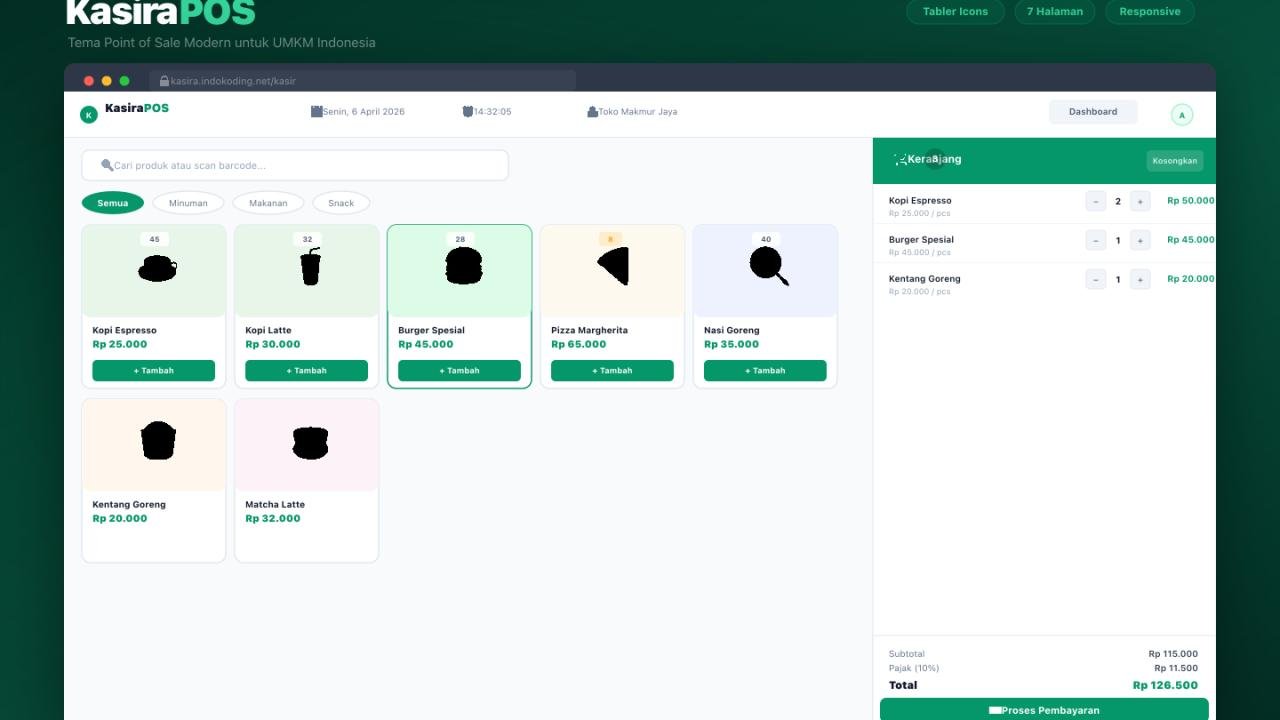Click the cart icon in the Keranjang header
This screenshot has height=720, width=1280.
(900, 158)
